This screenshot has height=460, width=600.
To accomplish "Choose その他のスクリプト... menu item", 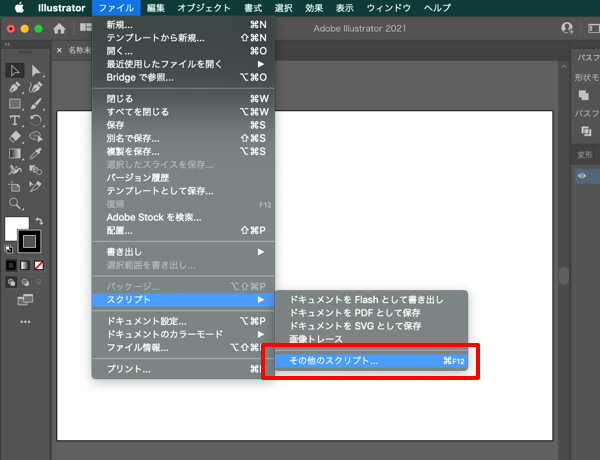I will (x=371, y=360).
